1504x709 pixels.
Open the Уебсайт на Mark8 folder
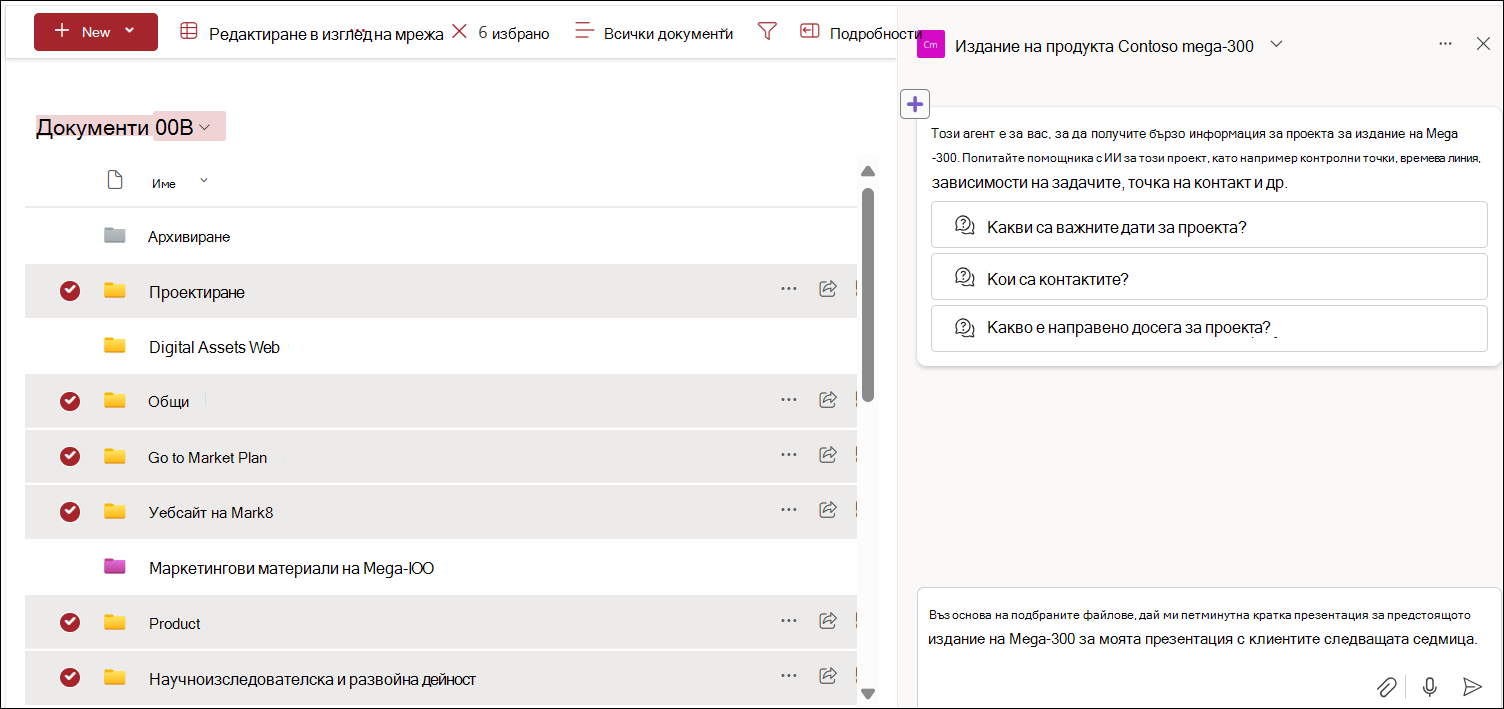click(211, 512)
